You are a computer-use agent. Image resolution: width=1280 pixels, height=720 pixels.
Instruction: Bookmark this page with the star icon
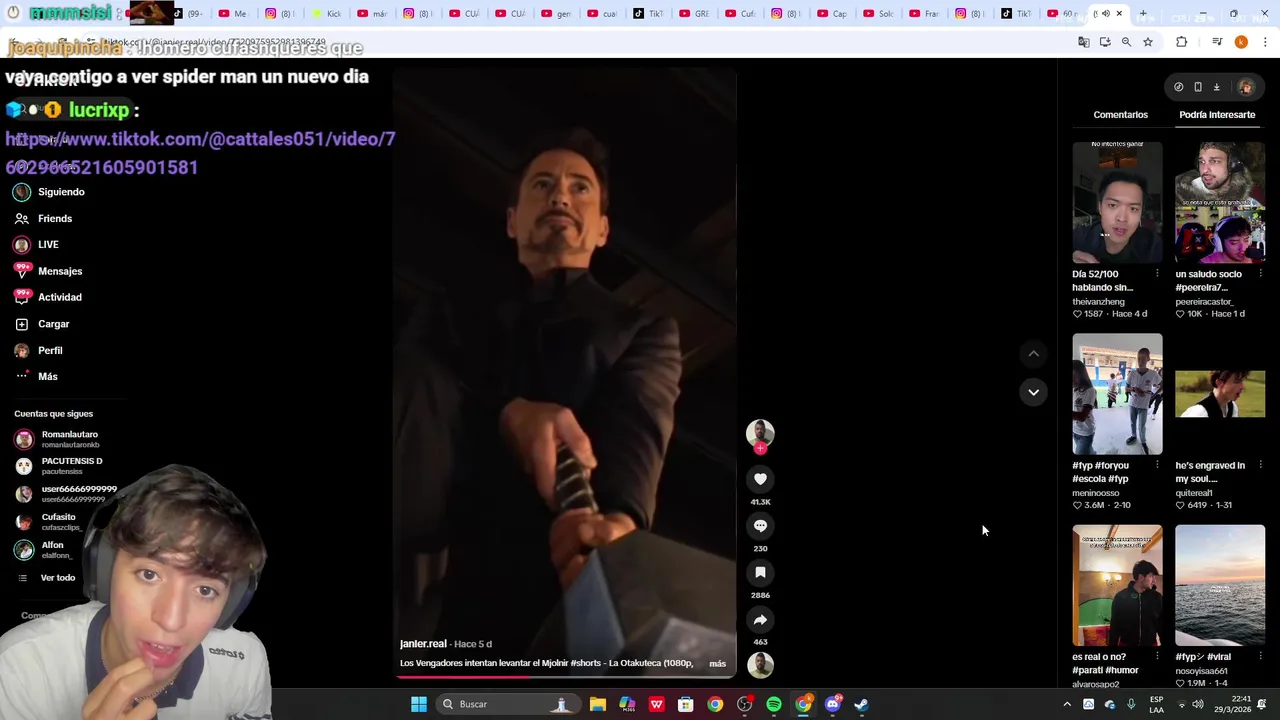(x=1148, y=42)
